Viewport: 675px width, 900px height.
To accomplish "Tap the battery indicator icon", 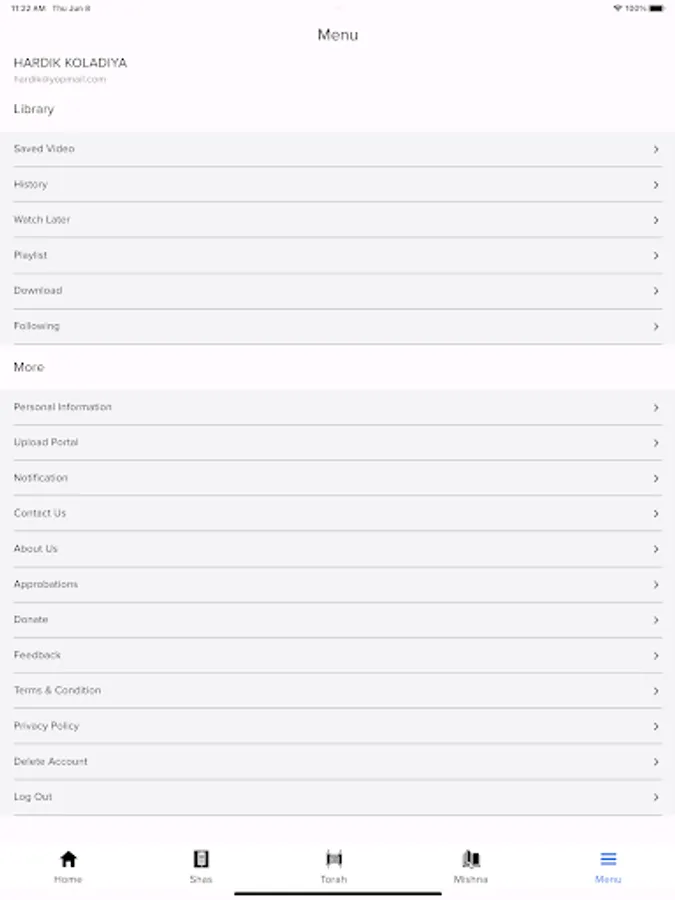I will [656, 8].
